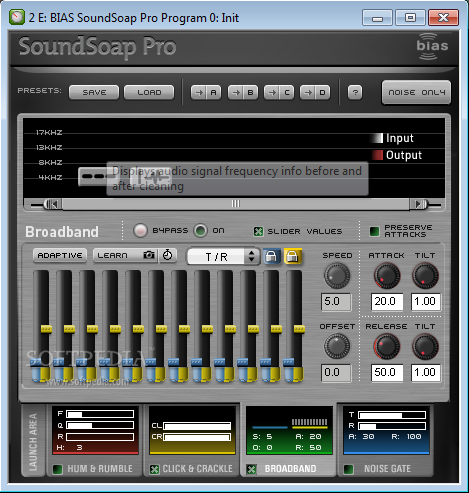
Task: Open the Noise Gate launch panel
Action: [x=386, y=431]
